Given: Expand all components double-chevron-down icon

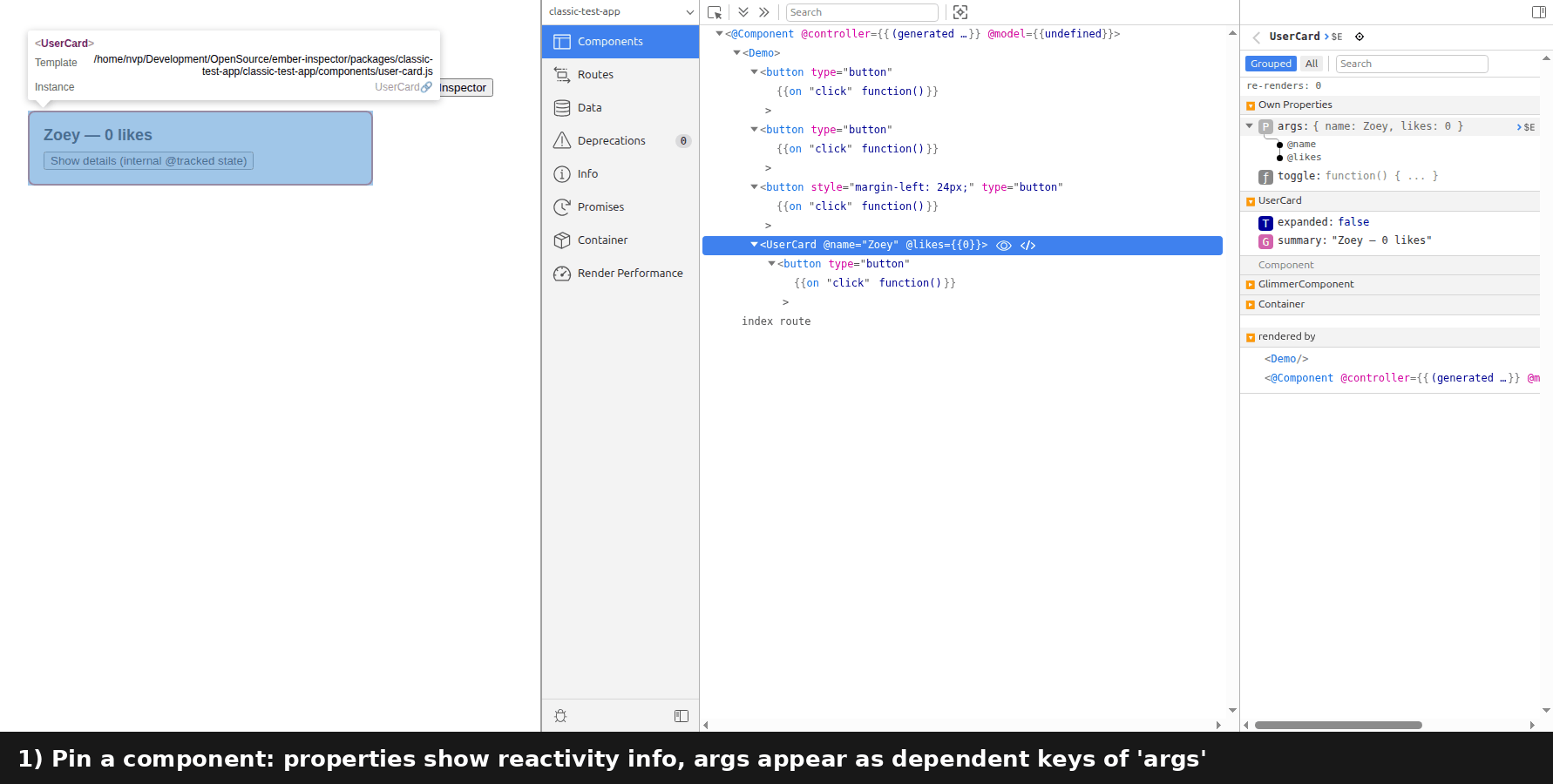Looking at the screenshot, I should tap(743, 12).
